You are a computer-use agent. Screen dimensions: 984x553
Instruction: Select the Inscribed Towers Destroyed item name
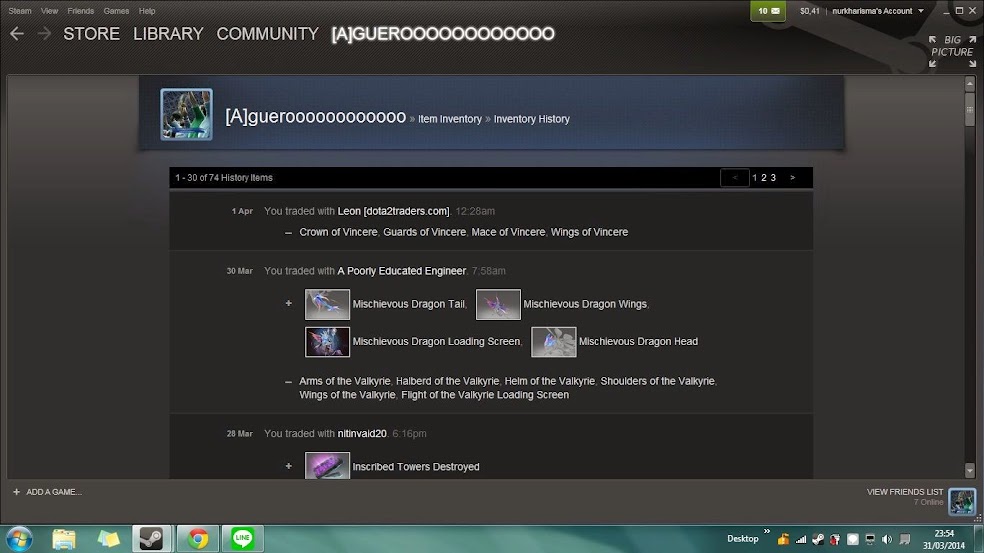point(416,466)
